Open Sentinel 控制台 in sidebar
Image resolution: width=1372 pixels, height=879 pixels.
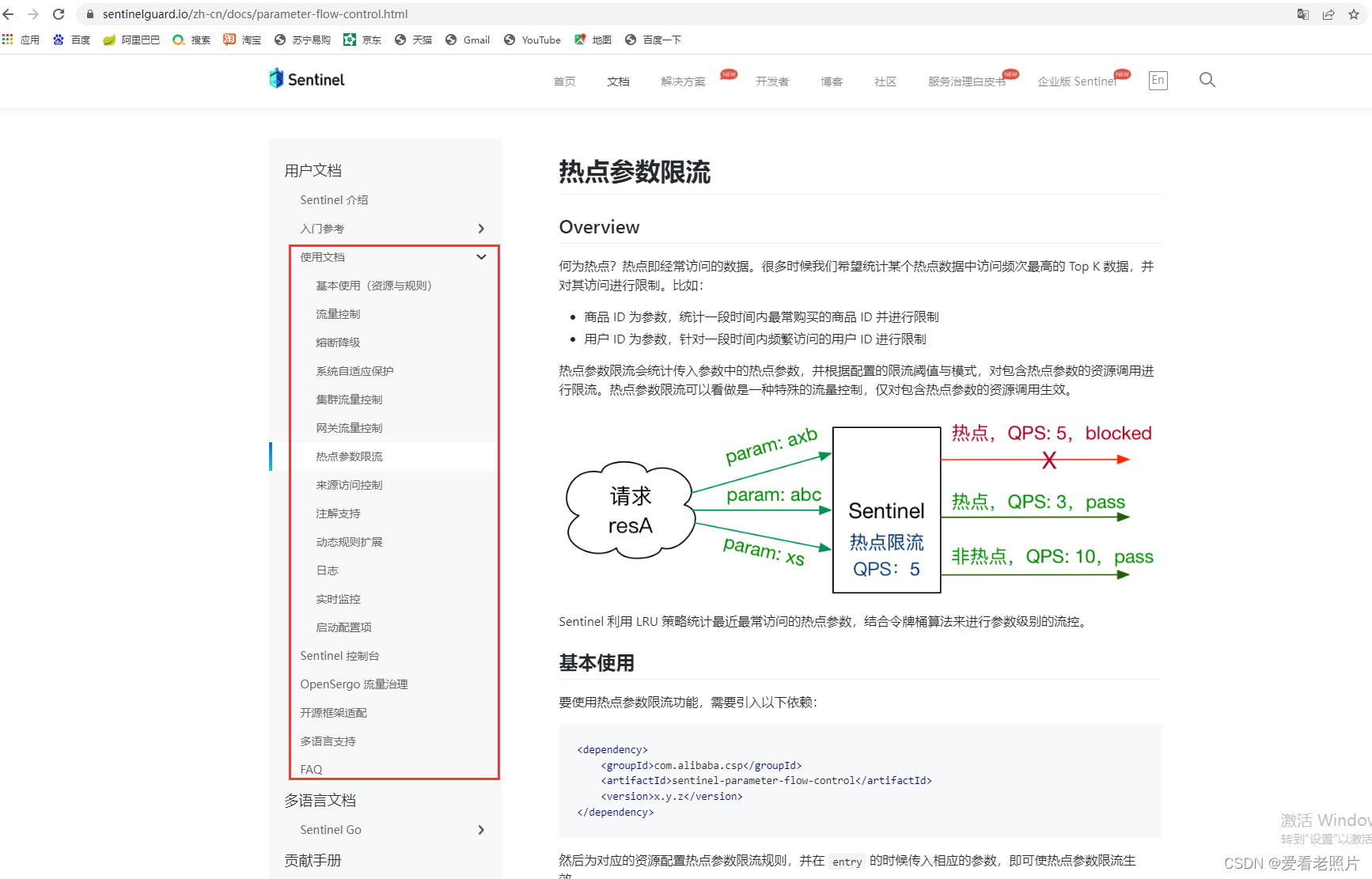pos(339,656)
